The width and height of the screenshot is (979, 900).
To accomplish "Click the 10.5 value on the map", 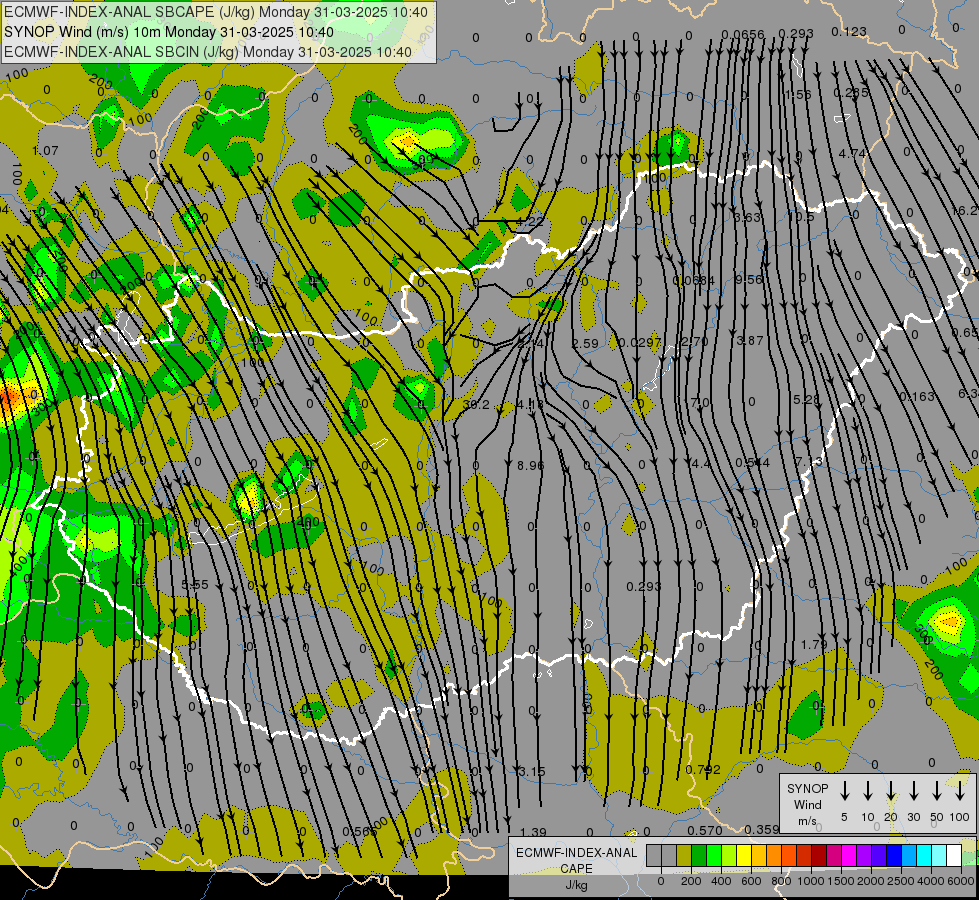I will click(801, 217).
